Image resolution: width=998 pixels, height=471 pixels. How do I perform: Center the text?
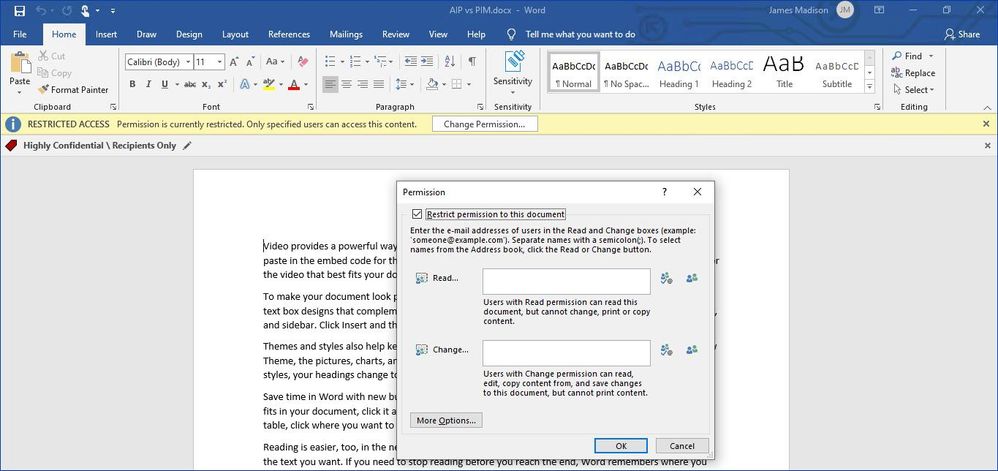347,84
